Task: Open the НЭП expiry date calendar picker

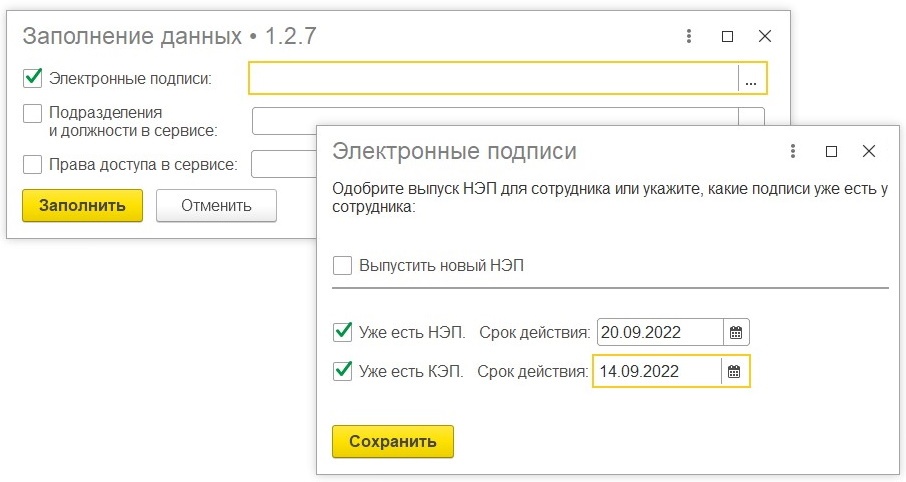Action: click(736, 332)
